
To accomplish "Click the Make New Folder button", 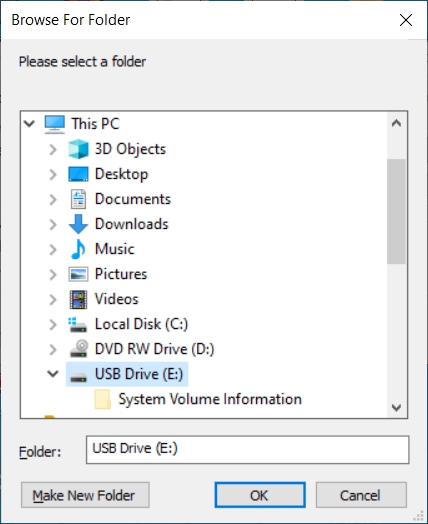I will point(85,495).
